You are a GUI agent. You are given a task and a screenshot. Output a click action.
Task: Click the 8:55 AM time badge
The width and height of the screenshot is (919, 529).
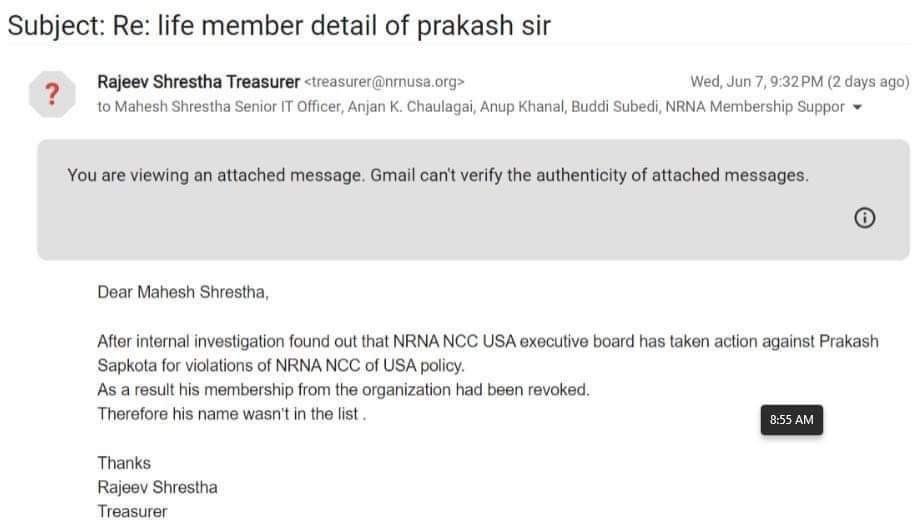pyautogui.click(x=791, y=420)
